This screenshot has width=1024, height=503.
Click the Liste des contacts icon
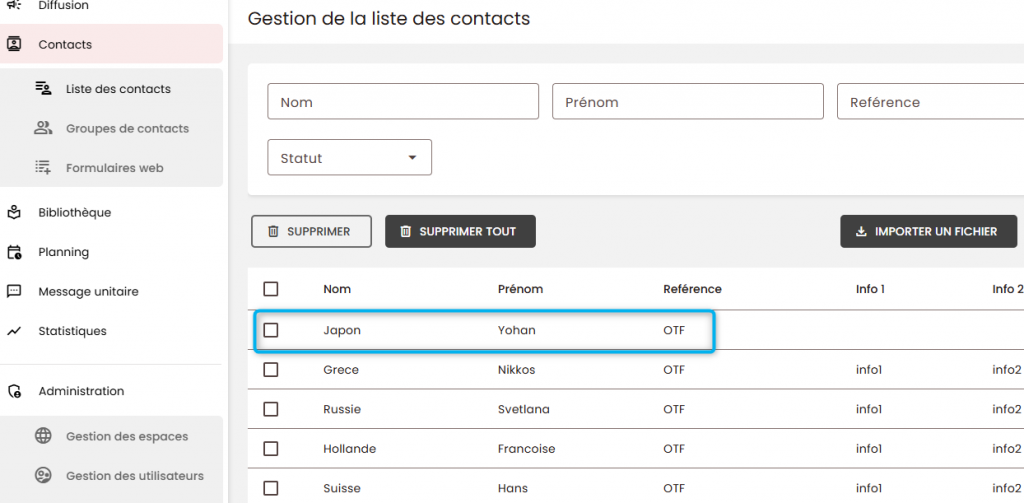click(43, 88)
